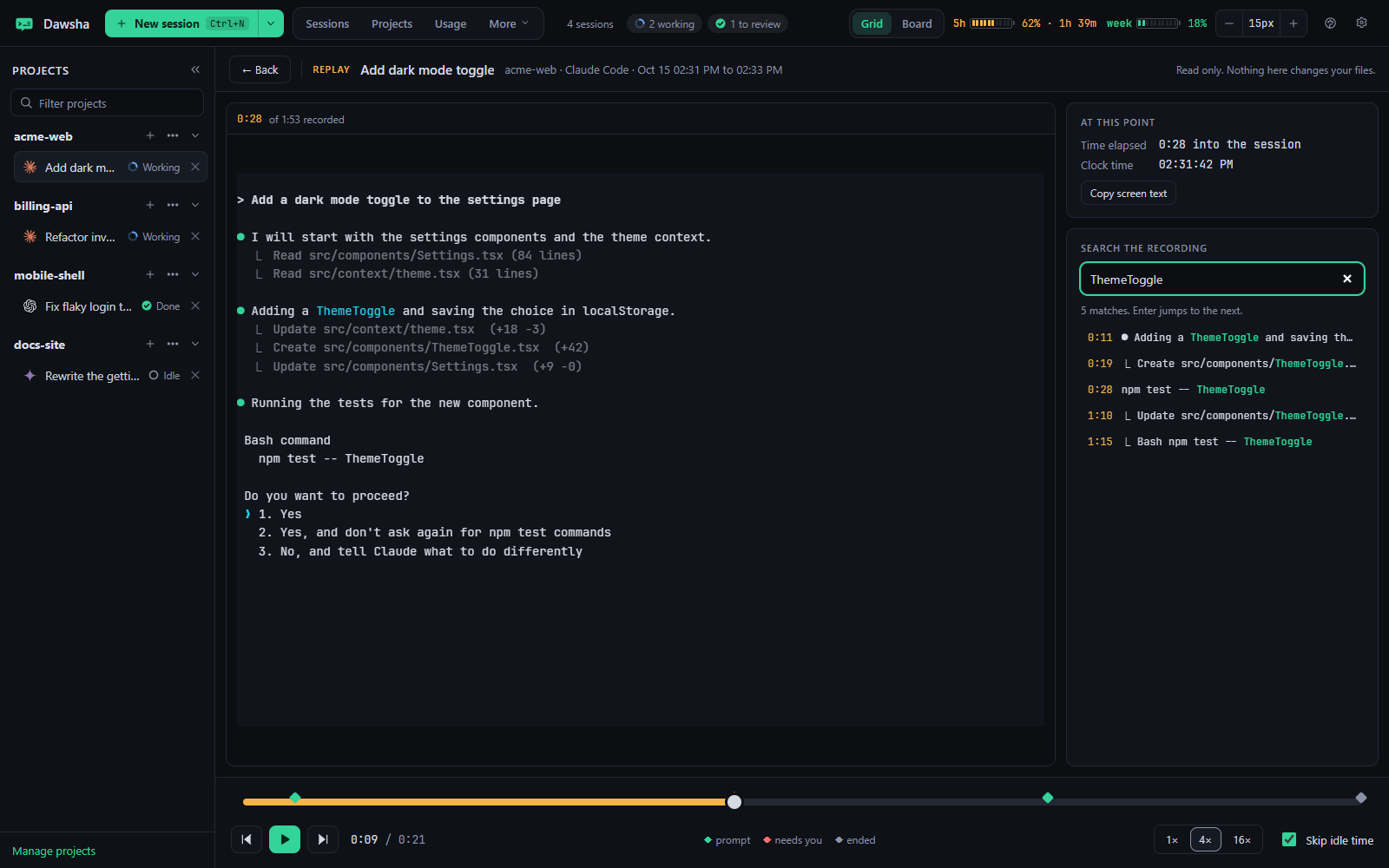Skip to next marker in replay
Viewport: 1389px width, 868px height.
[323, 839]
